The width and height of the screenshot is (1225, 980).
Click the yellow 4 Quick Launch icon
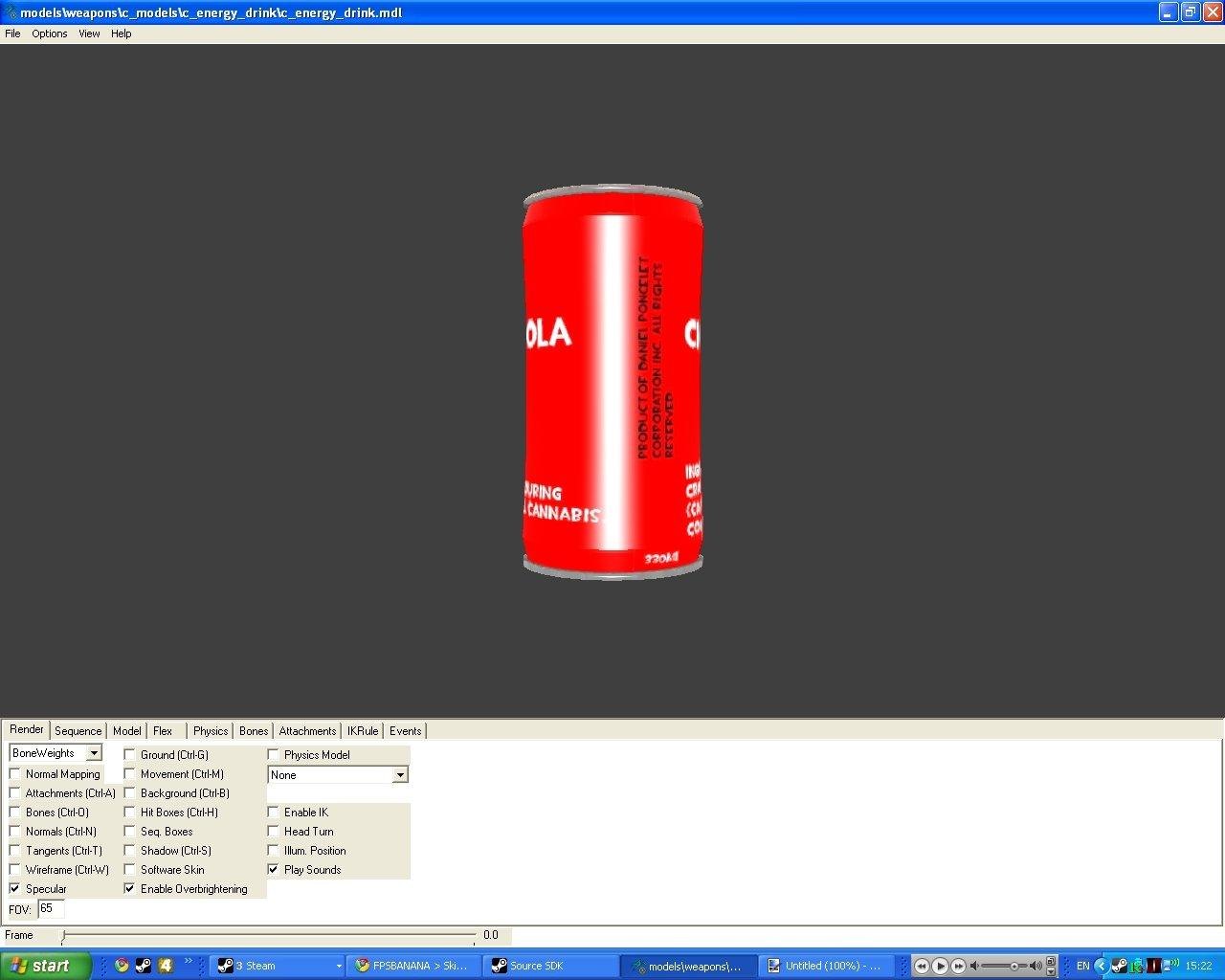165,966
